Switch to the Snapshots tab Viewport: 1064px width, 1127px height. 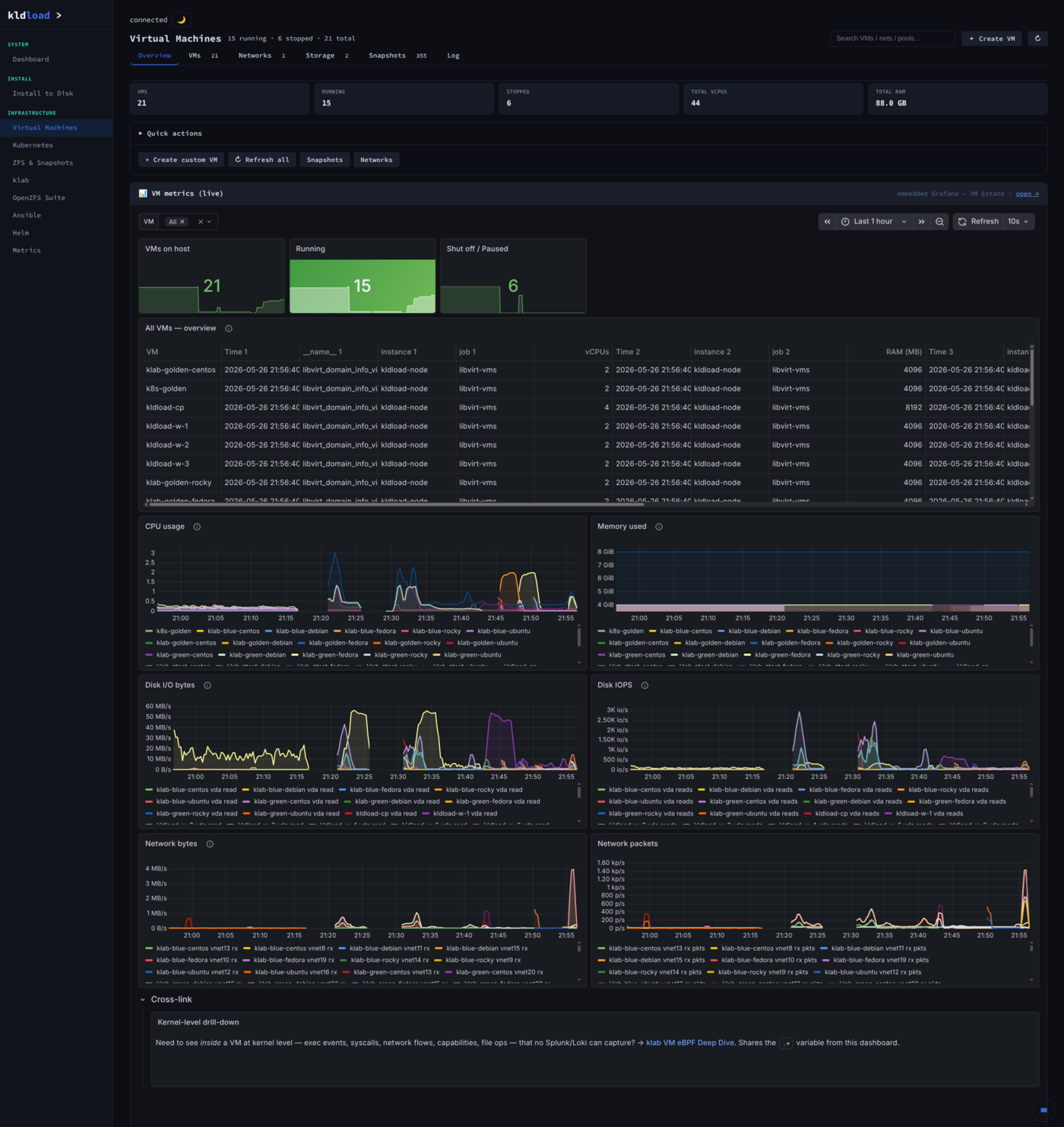point(397,55)
